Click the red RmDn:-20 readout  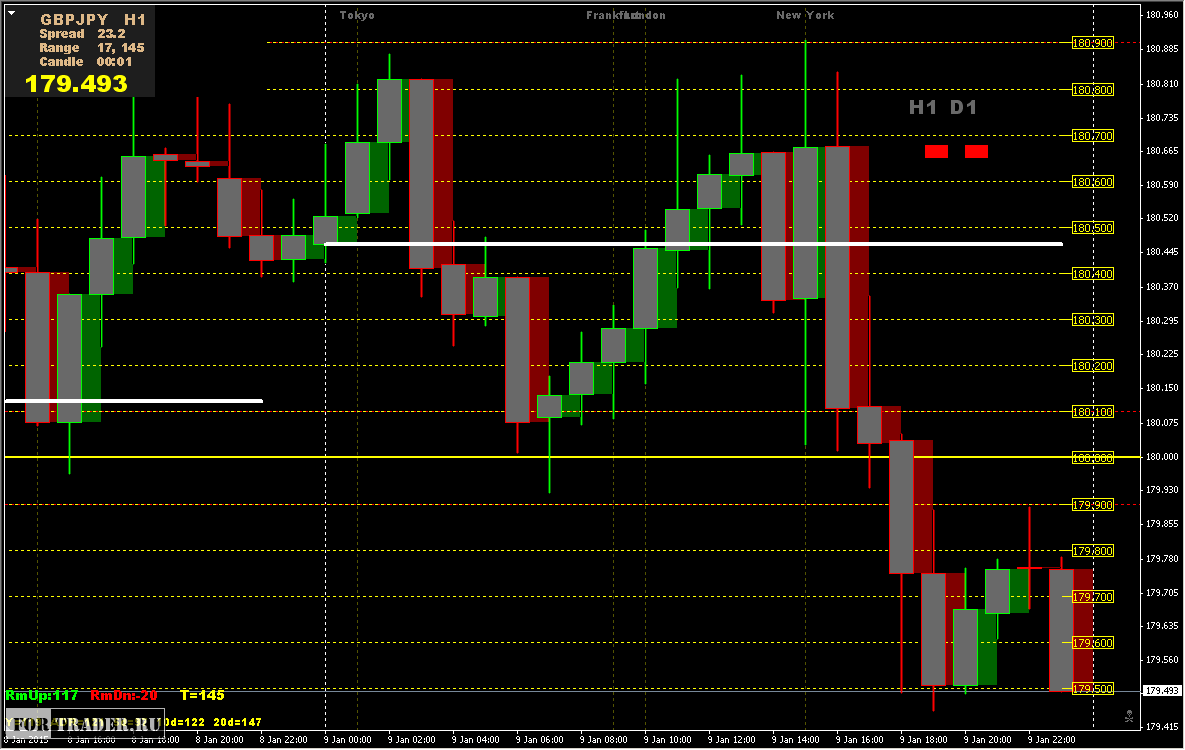pyautogui.click(x=124, y=696)
